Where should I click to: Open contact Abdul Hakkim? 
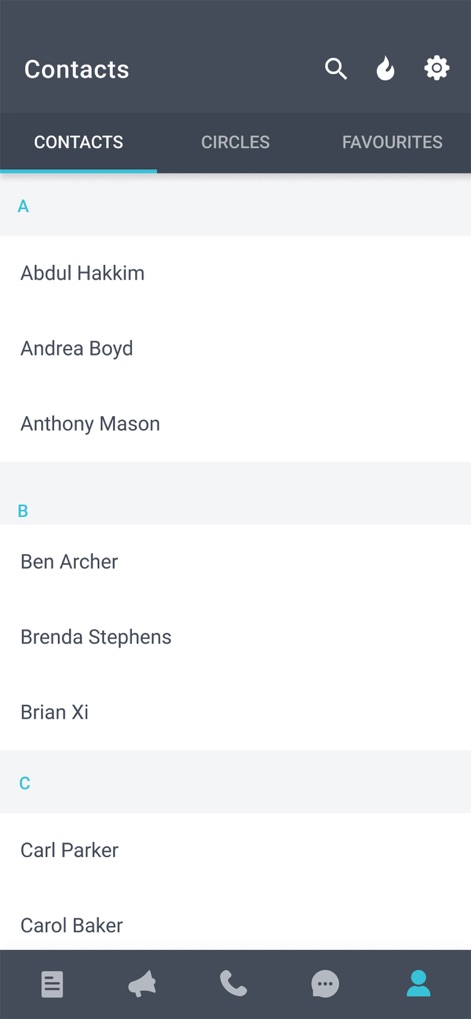tap(235, 273)
